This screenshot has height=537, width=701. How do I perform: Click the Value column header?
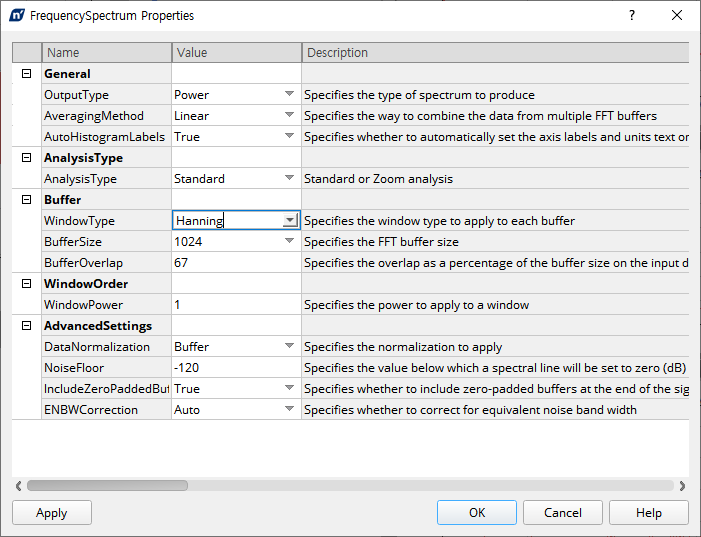[x=236, y=52]
